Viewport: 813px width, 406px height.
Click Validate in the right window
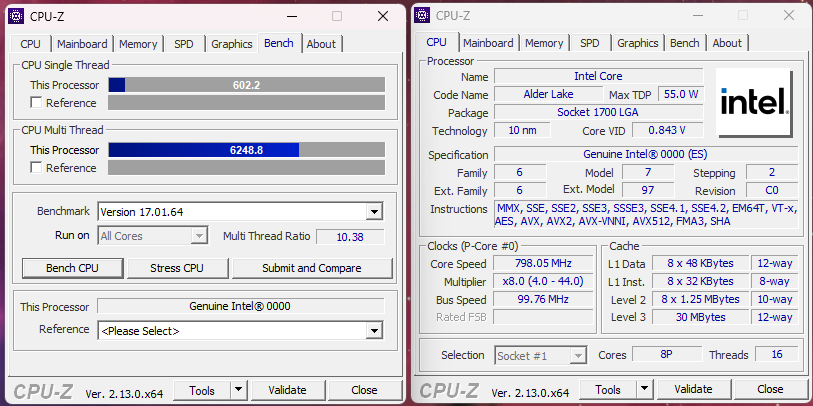(x=693, y=389)
